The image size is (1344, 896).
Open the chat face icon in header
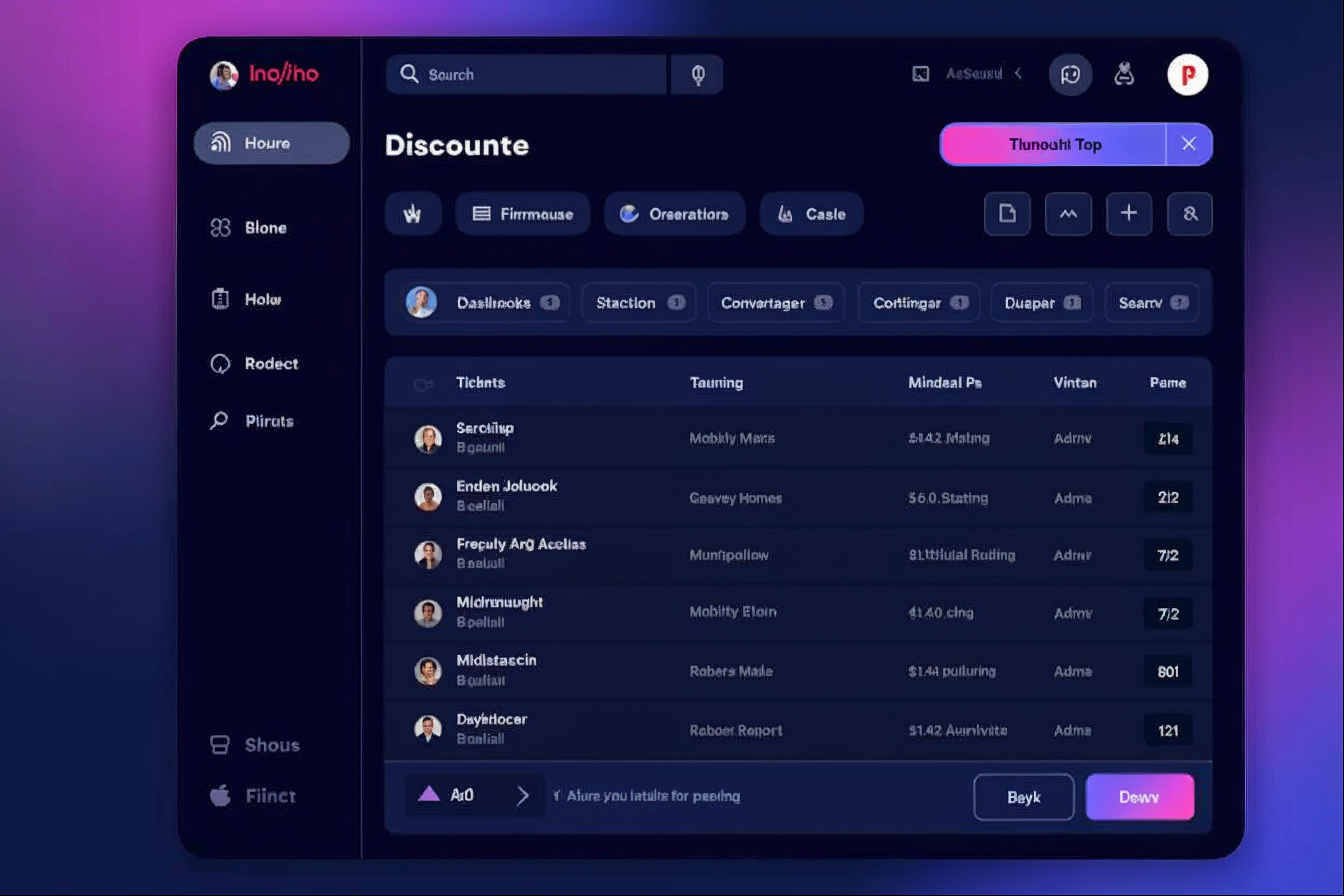pyautogui.click(x=1070, y=75)
